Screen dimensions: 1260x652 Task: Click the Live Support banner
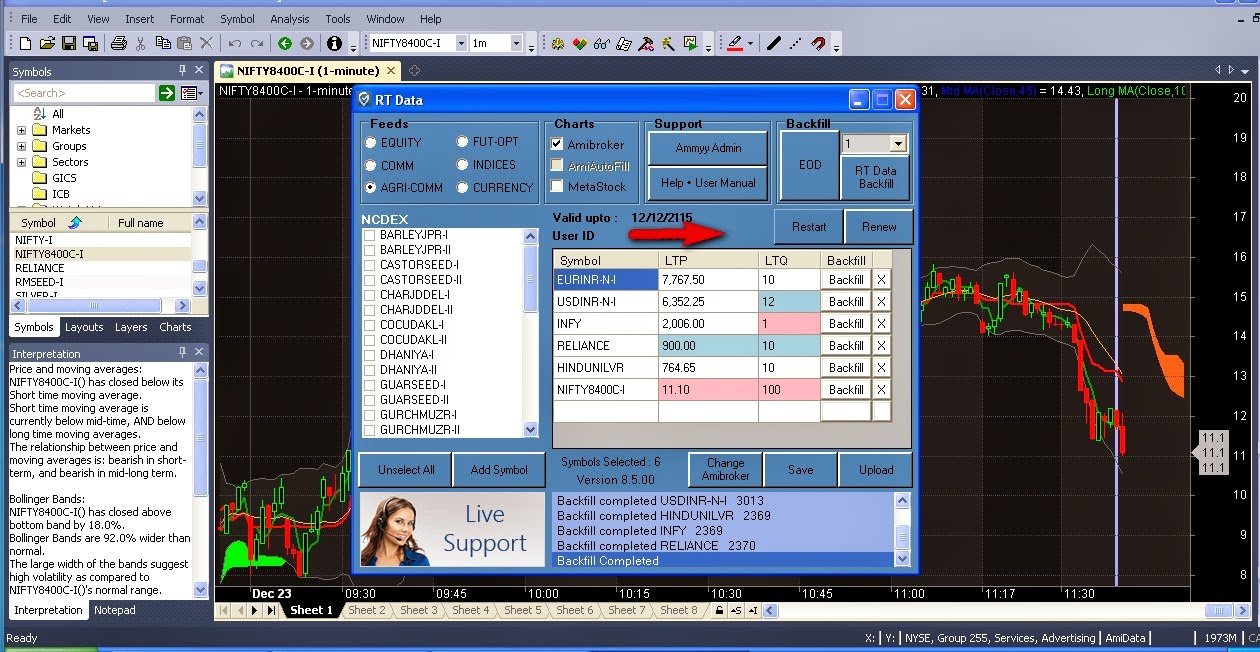pos(454,529)
